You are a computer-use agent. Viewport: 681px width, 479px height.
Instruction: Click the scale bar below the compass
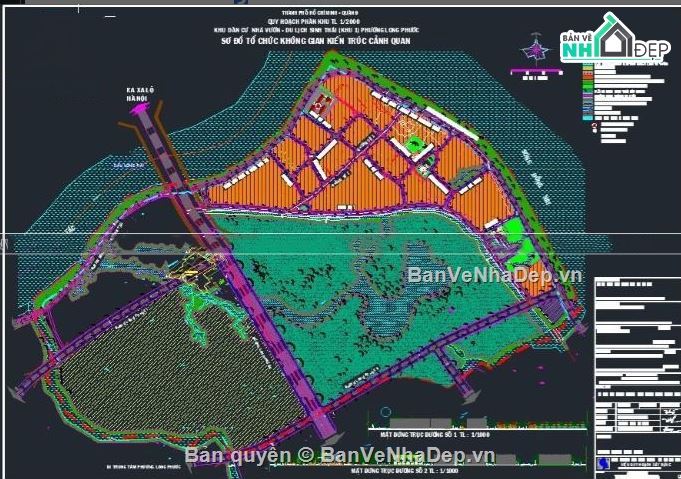[x=538, y=73]
